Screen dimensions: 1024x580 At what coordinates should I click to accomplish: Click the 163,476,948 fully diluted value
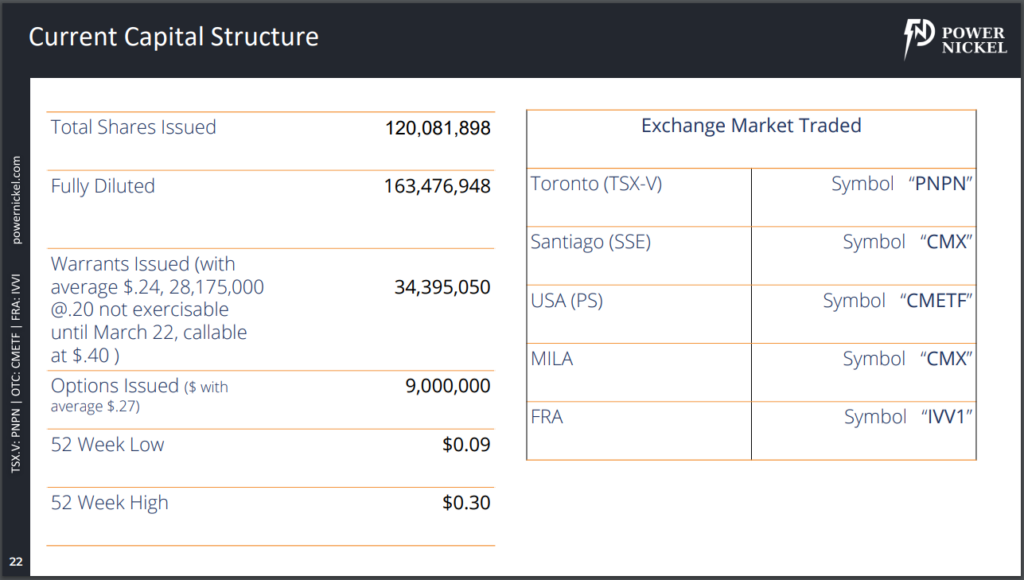437,186
